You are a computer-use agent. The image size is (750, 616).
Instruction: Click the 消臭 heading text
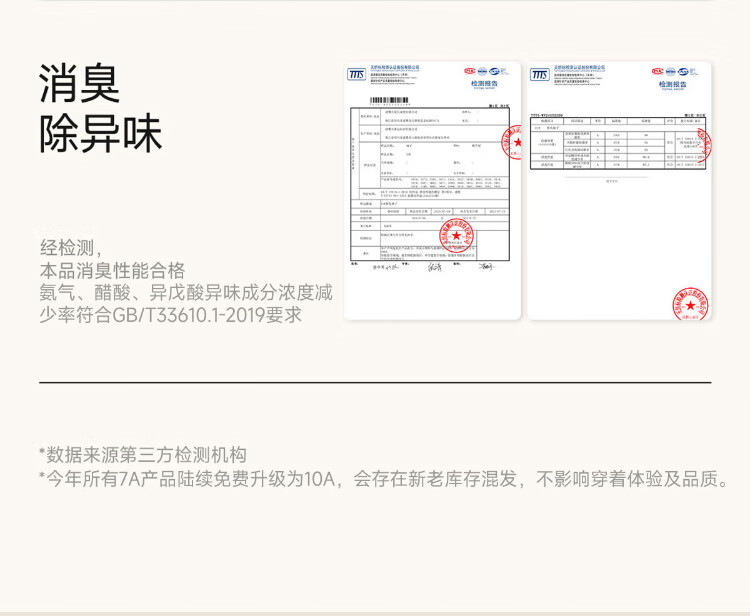(80, 83)
